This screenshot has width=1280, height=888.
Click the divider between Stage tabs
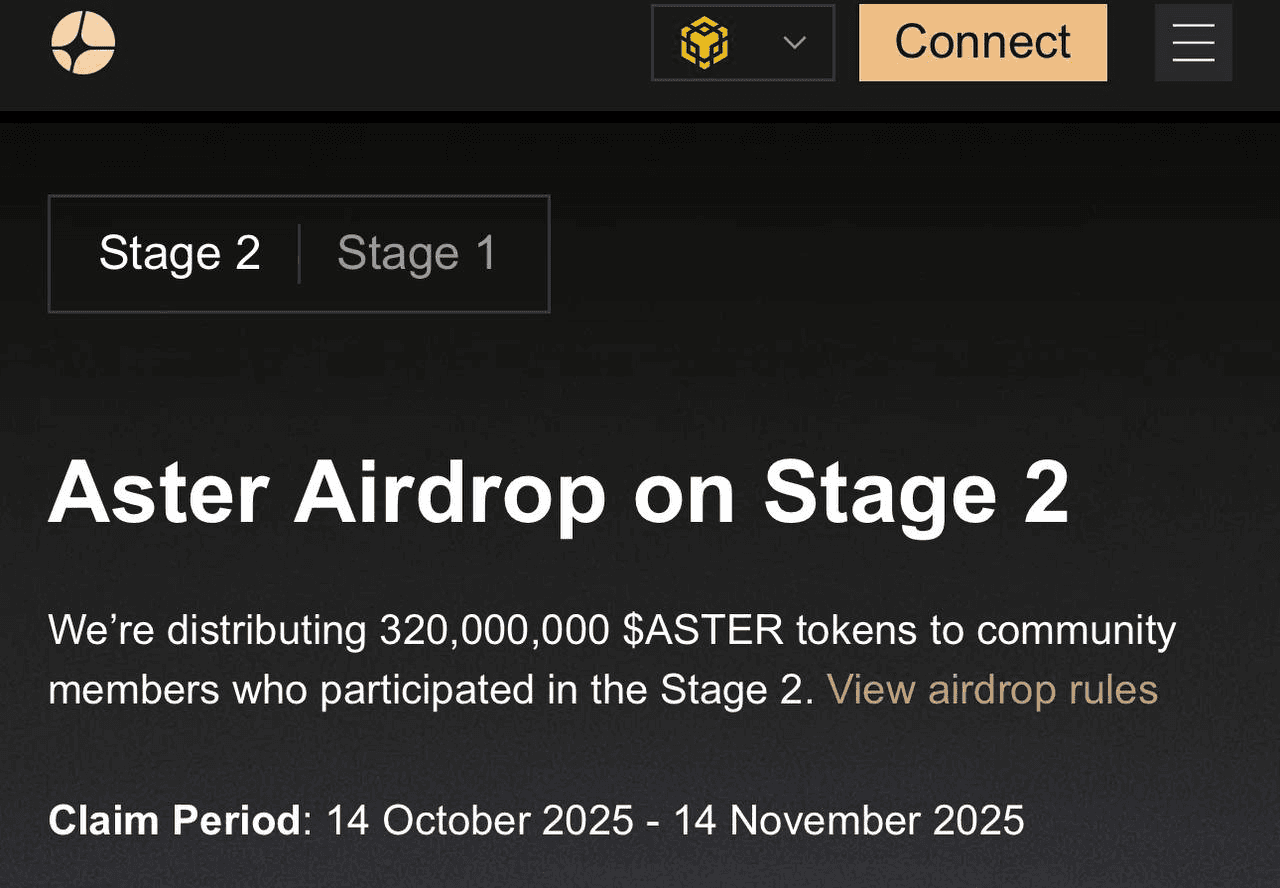click(x=299, y=254)
